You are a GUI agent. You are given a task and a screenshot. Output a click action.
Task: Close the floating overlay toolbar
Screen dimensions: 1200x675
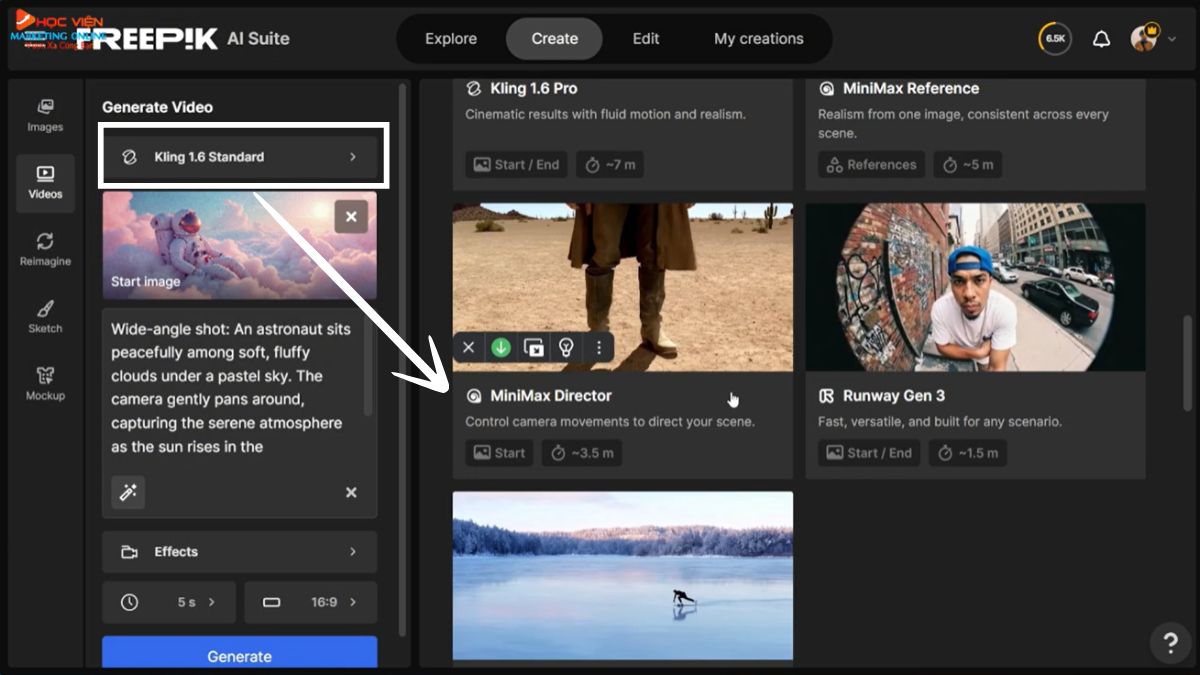pyautogui.click(x=468, y=347)
